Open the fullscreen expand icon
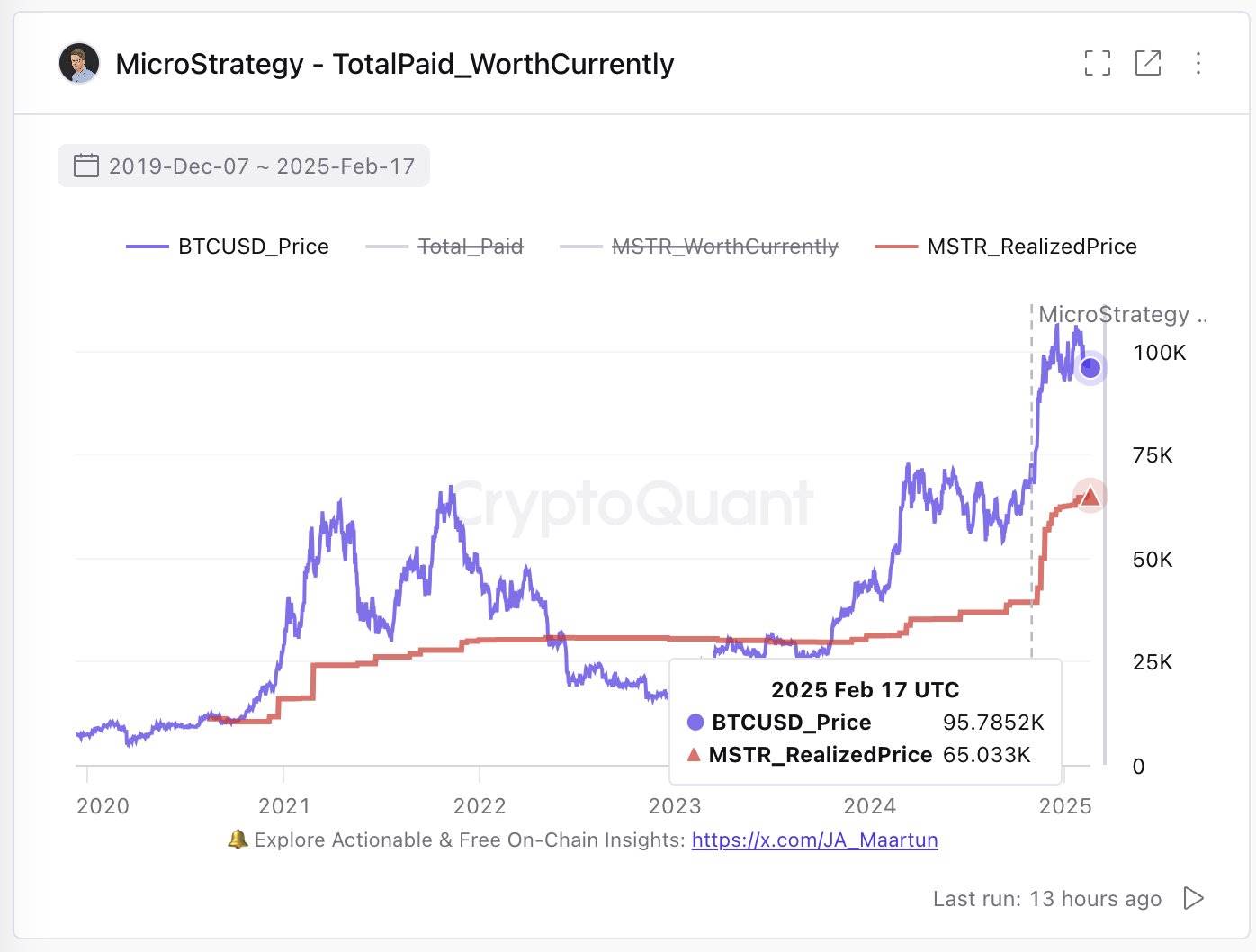Viewport: 1256px width, 952px height. pyautogui.click(x=1097, y=63)
